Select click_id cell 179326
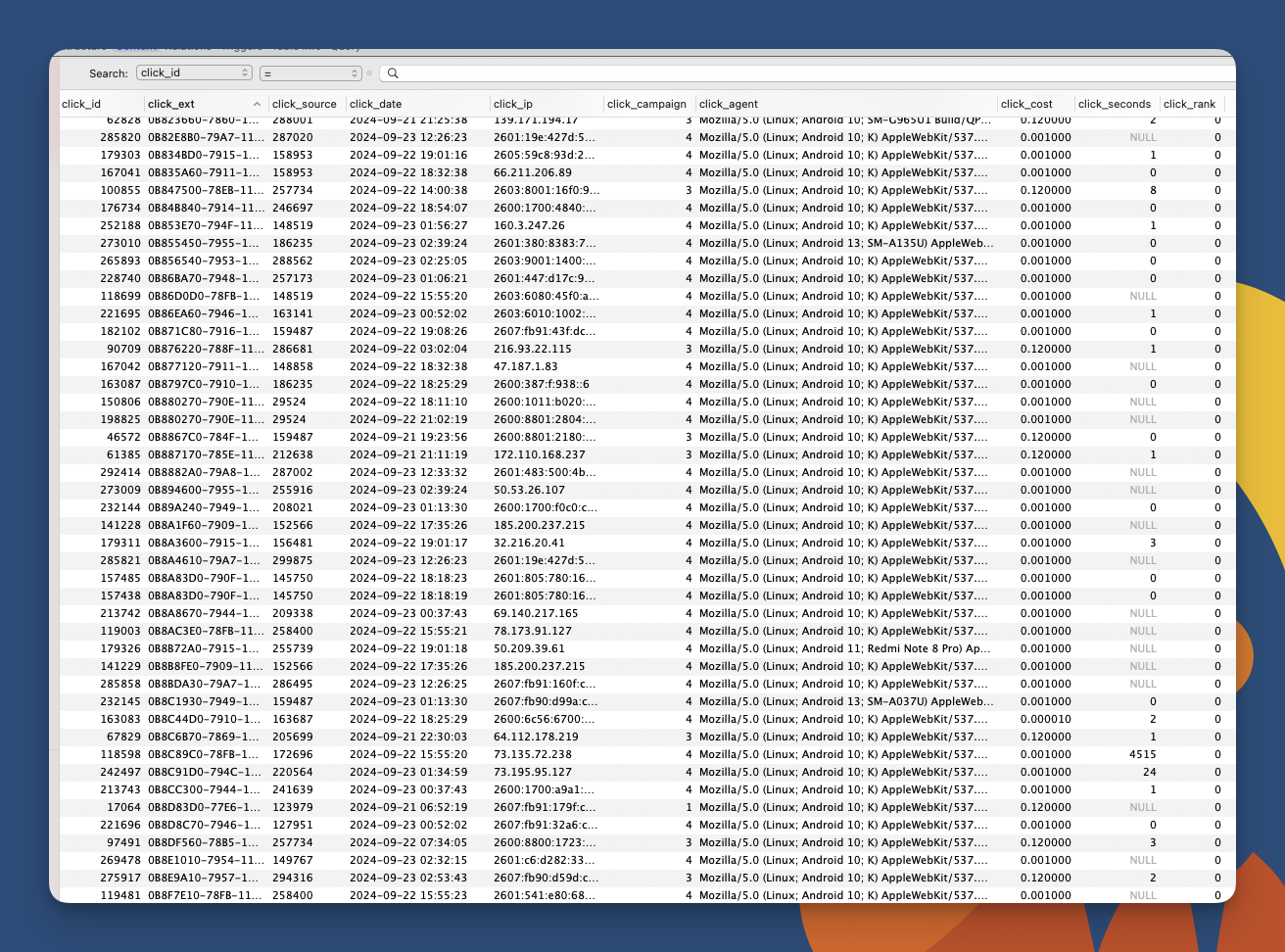This screenshot has width=1285, height=952. click(120, 648)
